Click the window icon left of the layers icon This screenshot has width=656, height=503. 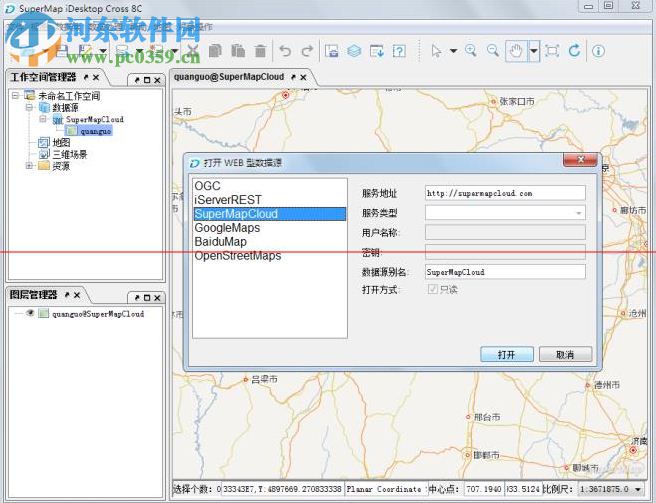pos(331,51)
